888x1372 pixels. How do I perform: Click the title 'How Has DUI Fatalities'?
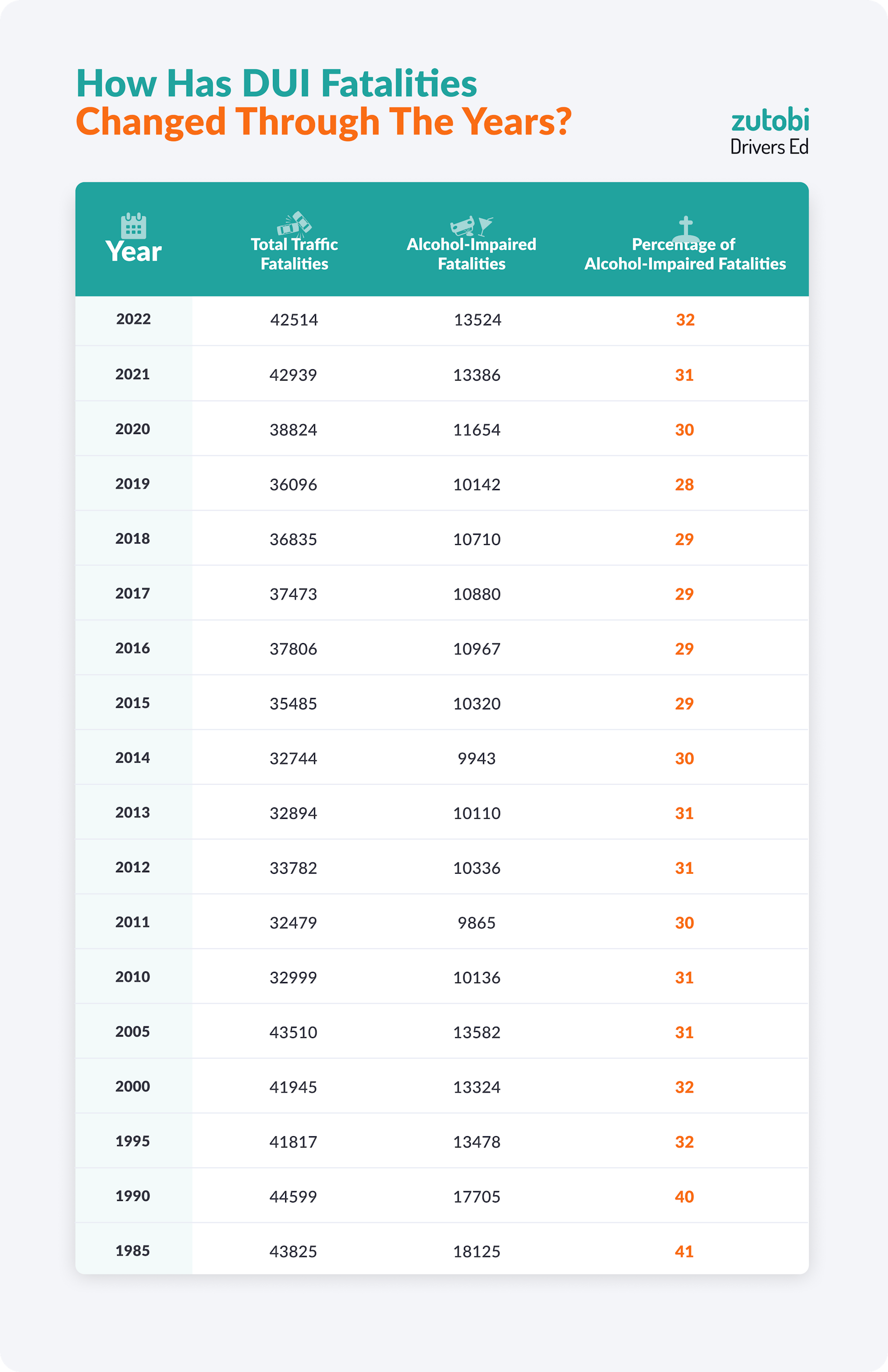pos(276,84)
